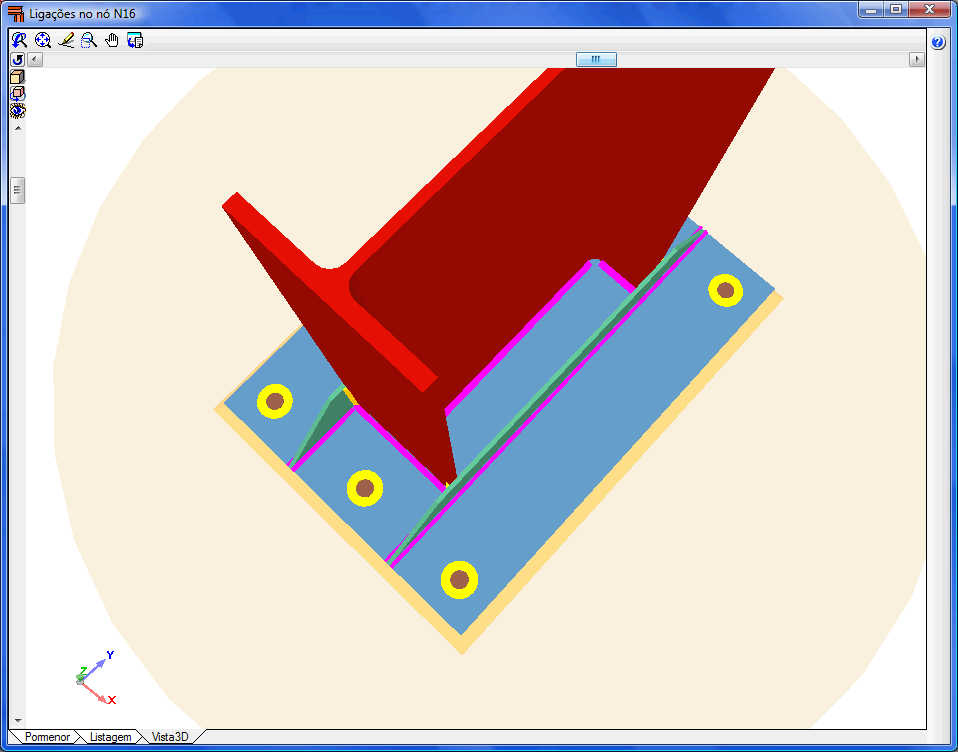Open the help question mark button
Viewport: 958px width, 752px height.
point(938,42)
